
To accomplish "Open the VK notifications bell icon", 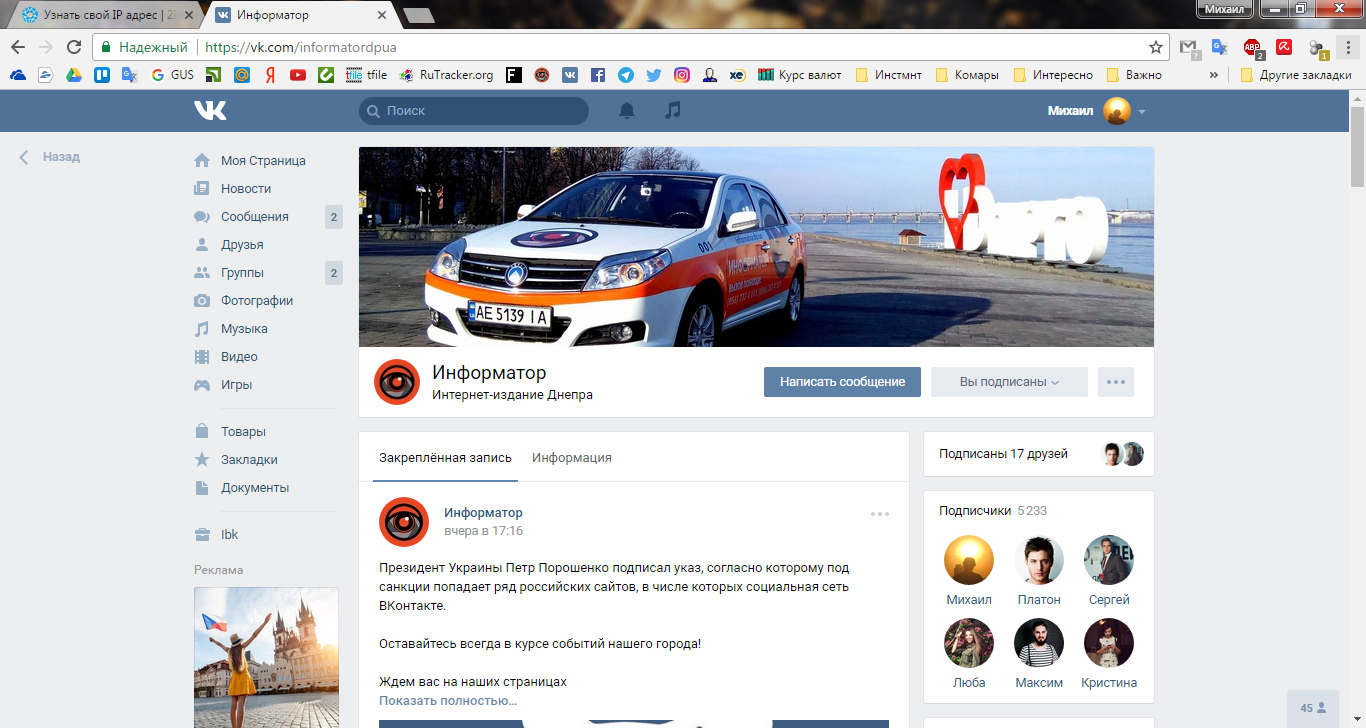I will 627,111.
